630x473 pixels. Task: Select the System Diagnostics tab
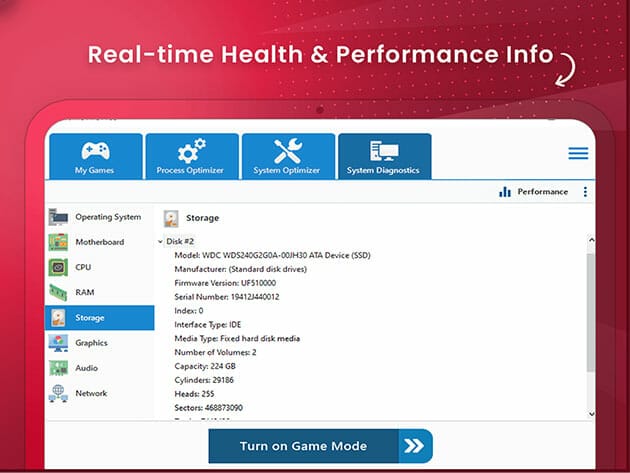click(x=384, y=158)
